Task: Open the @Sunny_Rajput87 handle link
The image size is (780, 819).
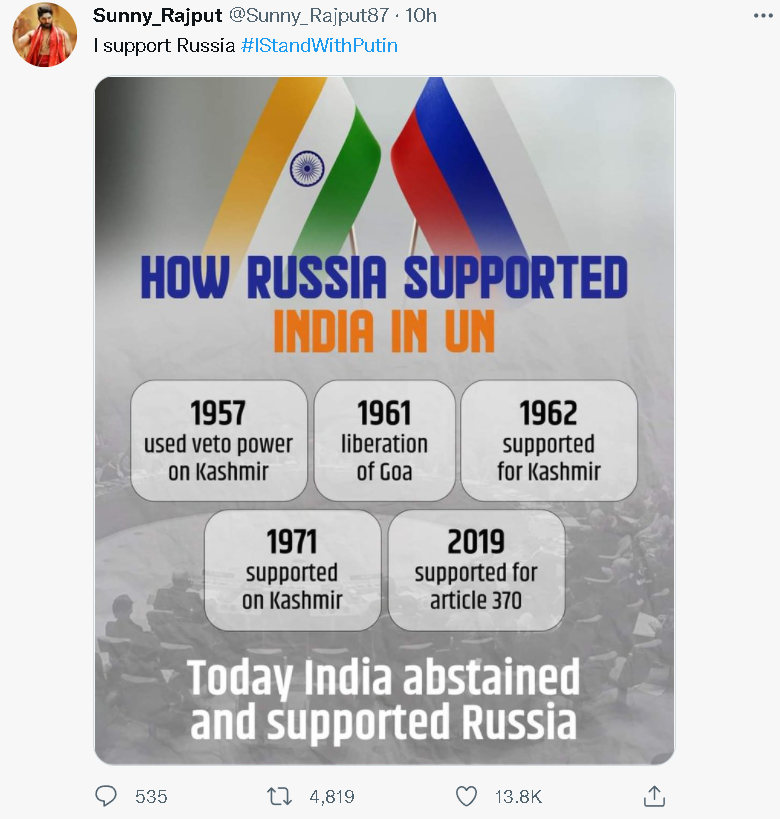Action: pyautogui.click(x=311, y=16)
